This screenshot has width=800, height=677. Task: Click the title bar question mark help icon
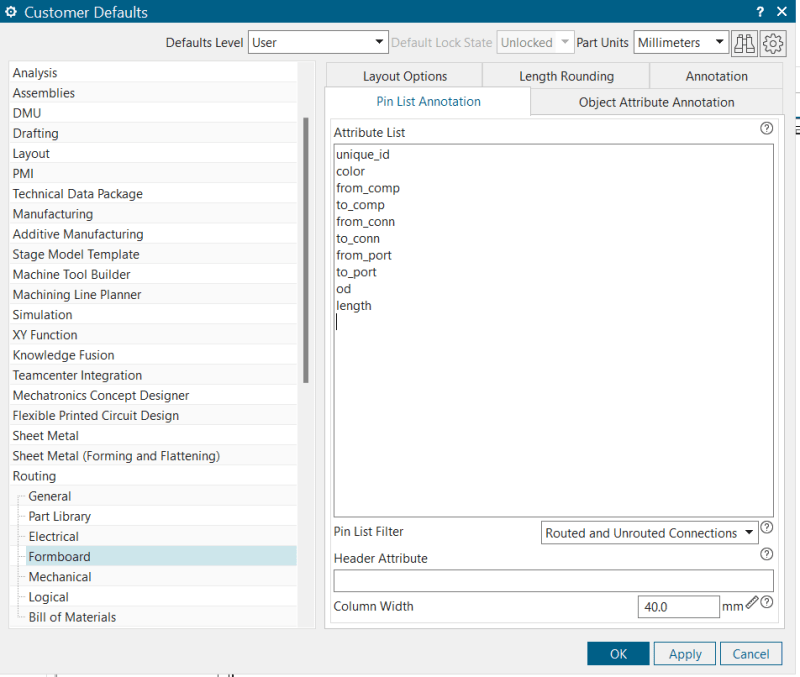pos(760,11)
